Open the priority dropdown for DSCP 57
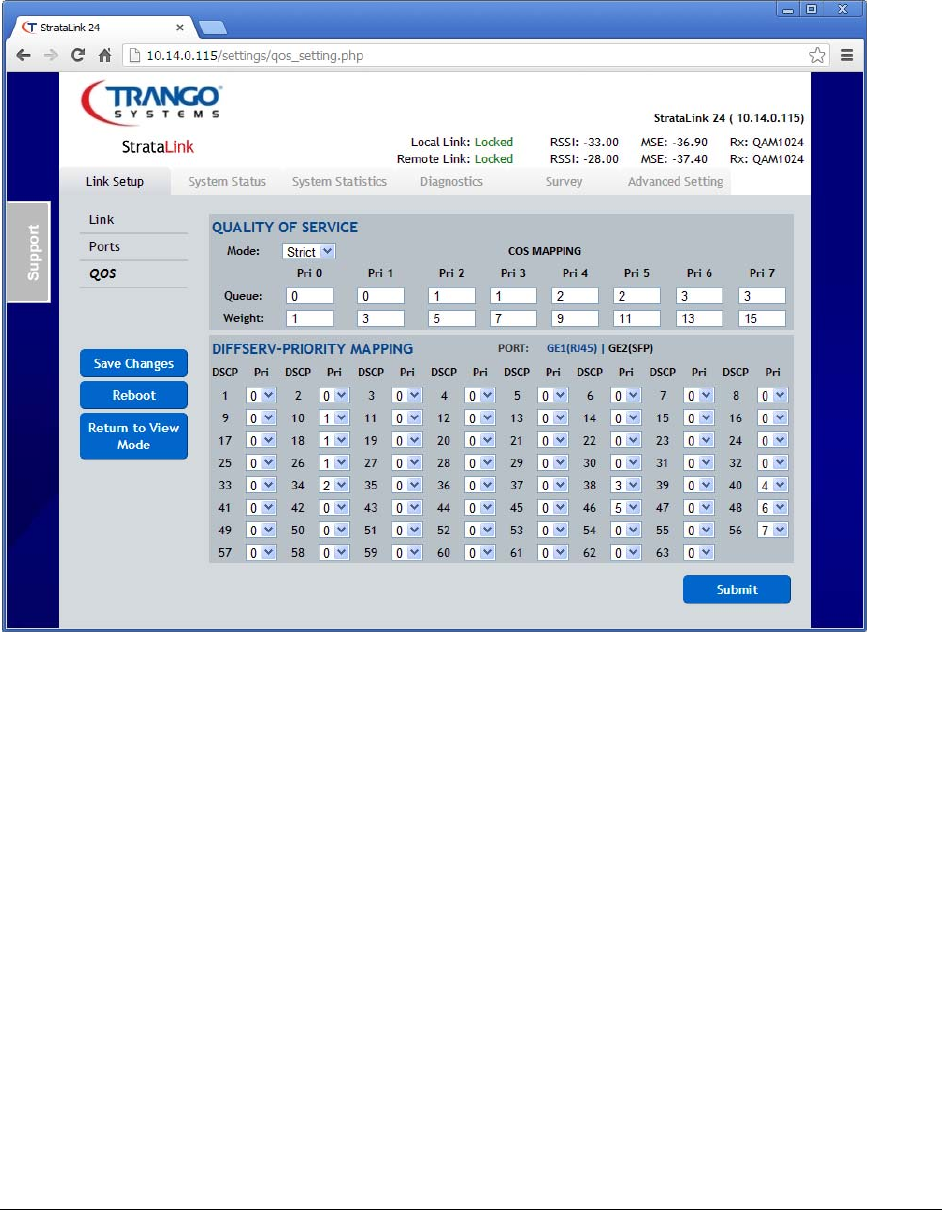The width and height of the screenshot is (942, 1210). click(x=261, y=552)
